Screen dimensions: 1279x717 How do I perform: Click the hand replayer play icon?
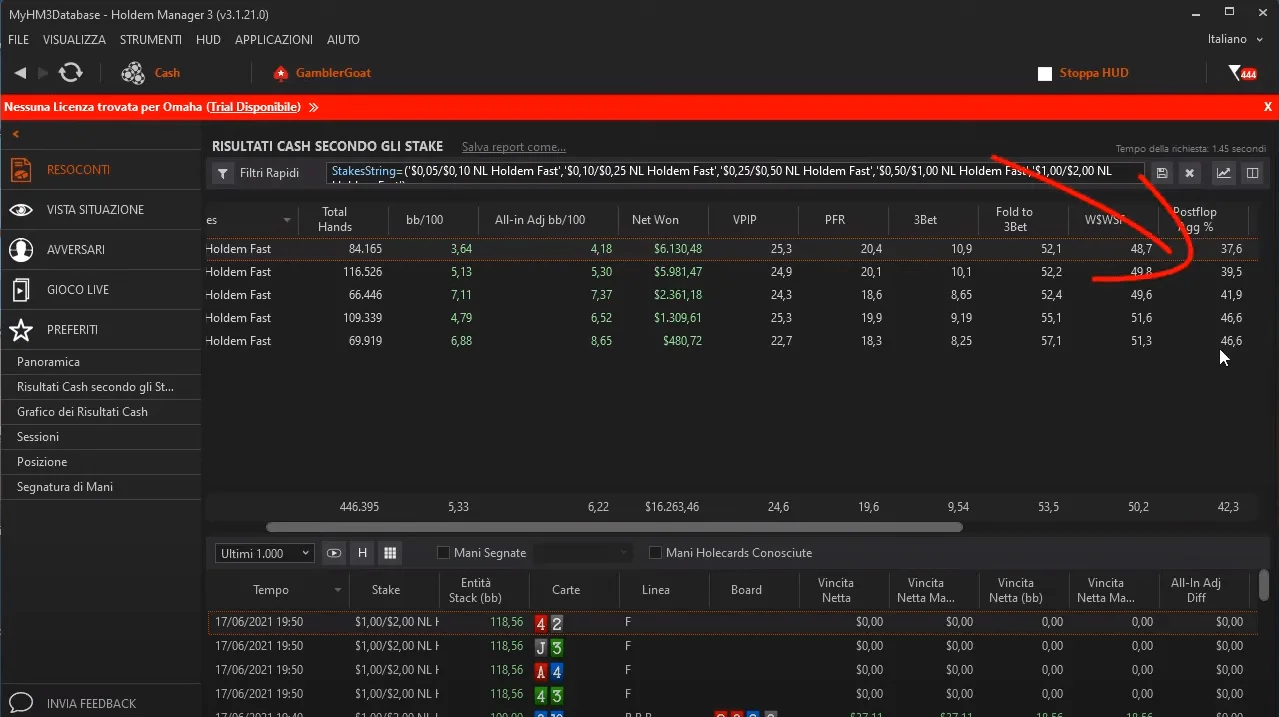click(334, 553)
